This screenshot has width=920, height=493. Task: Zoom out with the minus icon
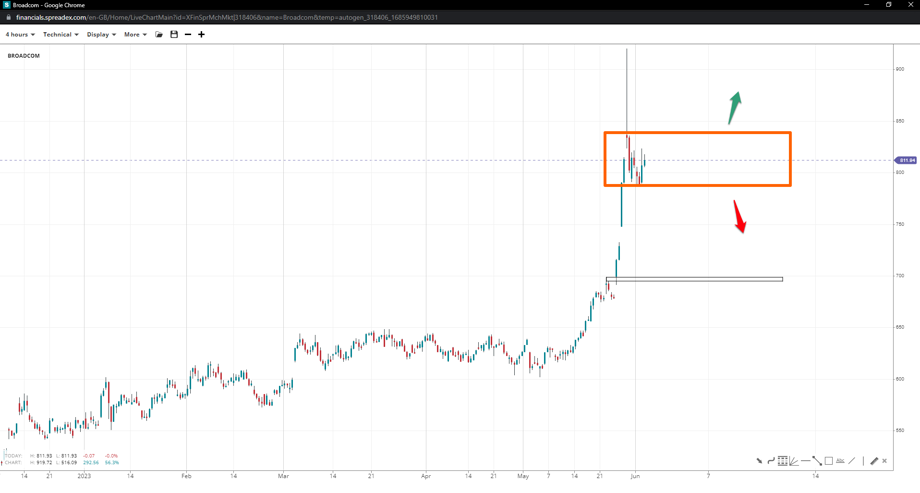(188, 35)
